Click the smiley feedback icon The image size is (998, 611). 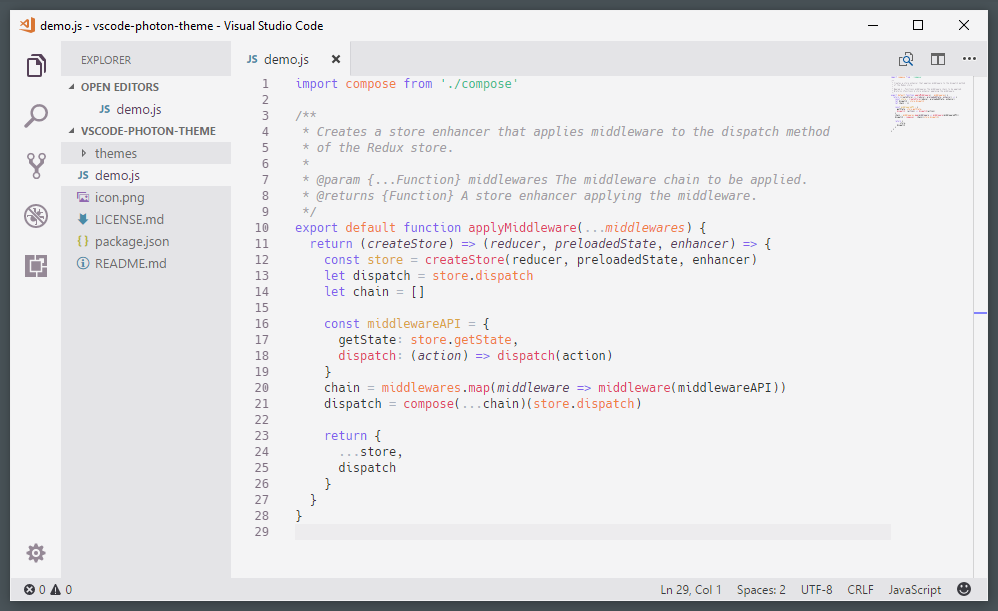pyautogui.click(x=964, y=589)
